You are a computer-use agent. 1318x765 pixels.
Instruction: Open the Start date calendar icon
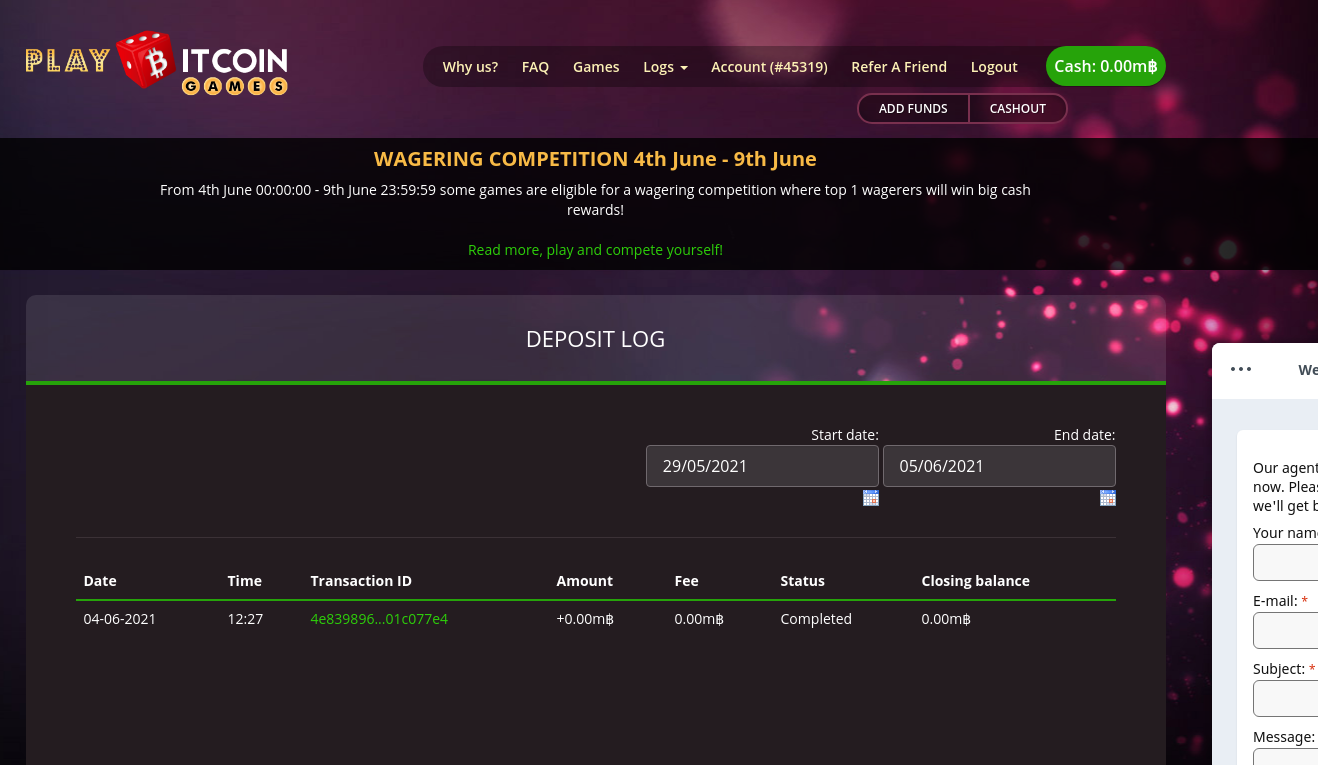(871, 498)
